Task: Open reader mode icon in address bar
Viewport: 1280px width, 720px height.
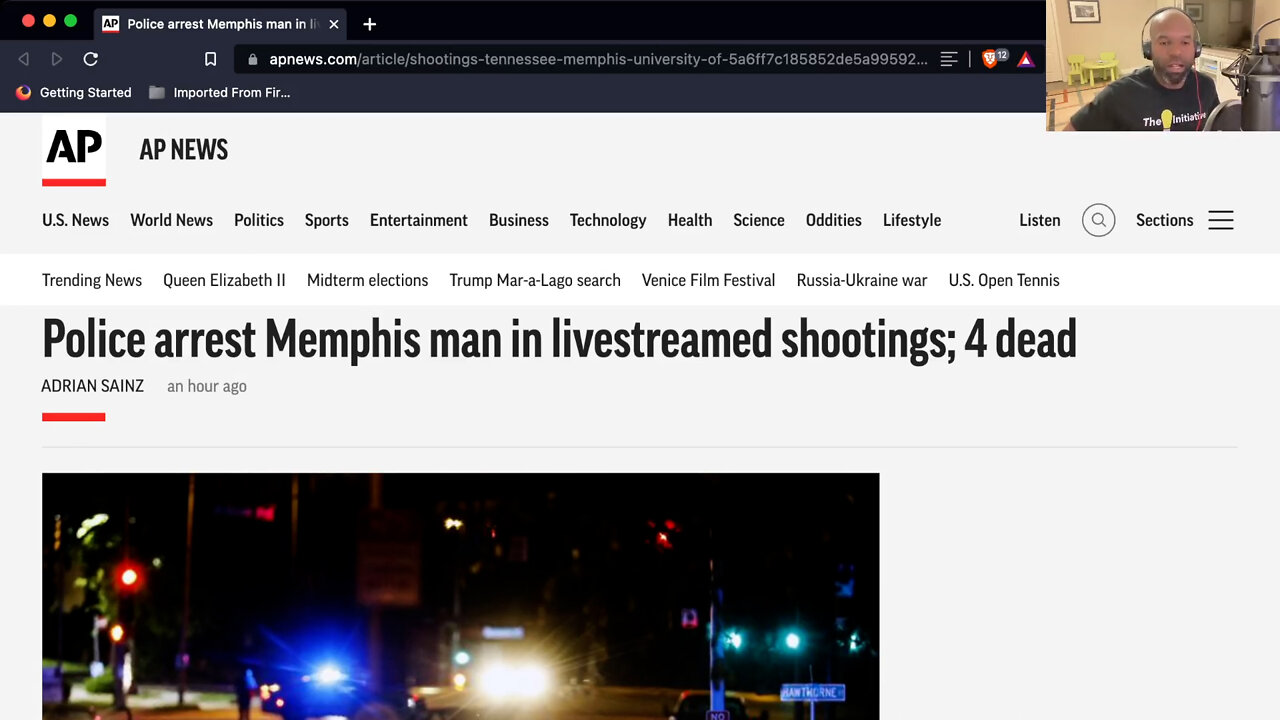Action: pos(949,59)
